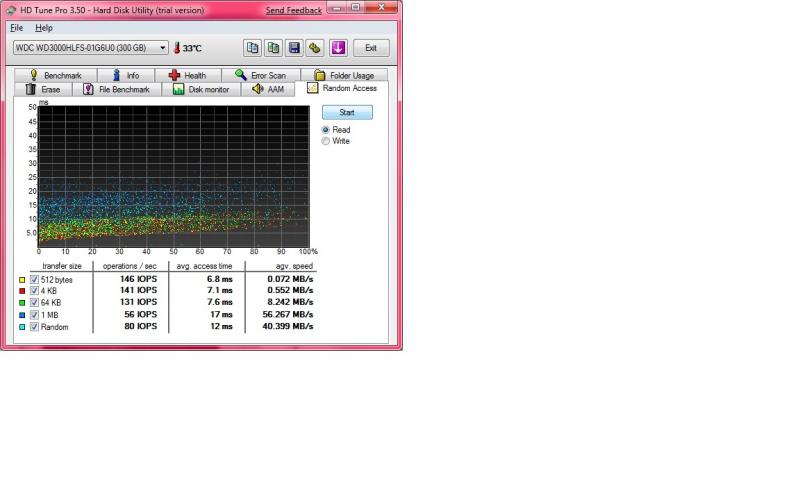This screenshot has height=500, width=800.
Task: Click the operations / sec column header
Action: coord(130,266)
